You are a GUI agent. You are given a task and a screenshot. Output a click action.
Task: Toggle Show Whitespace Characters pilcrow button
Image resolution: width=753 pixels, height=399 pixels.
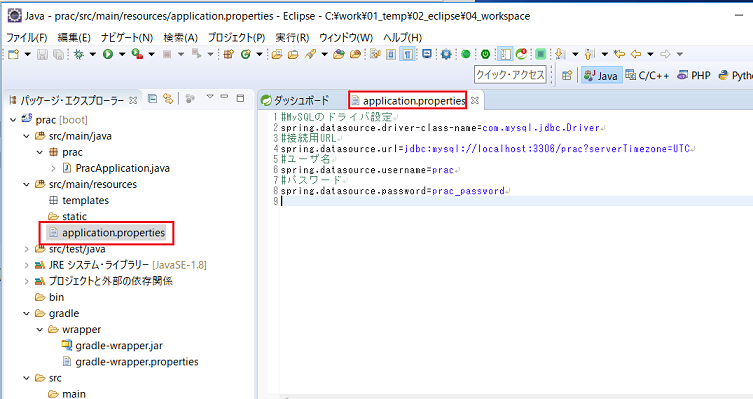tap(407, 54)
